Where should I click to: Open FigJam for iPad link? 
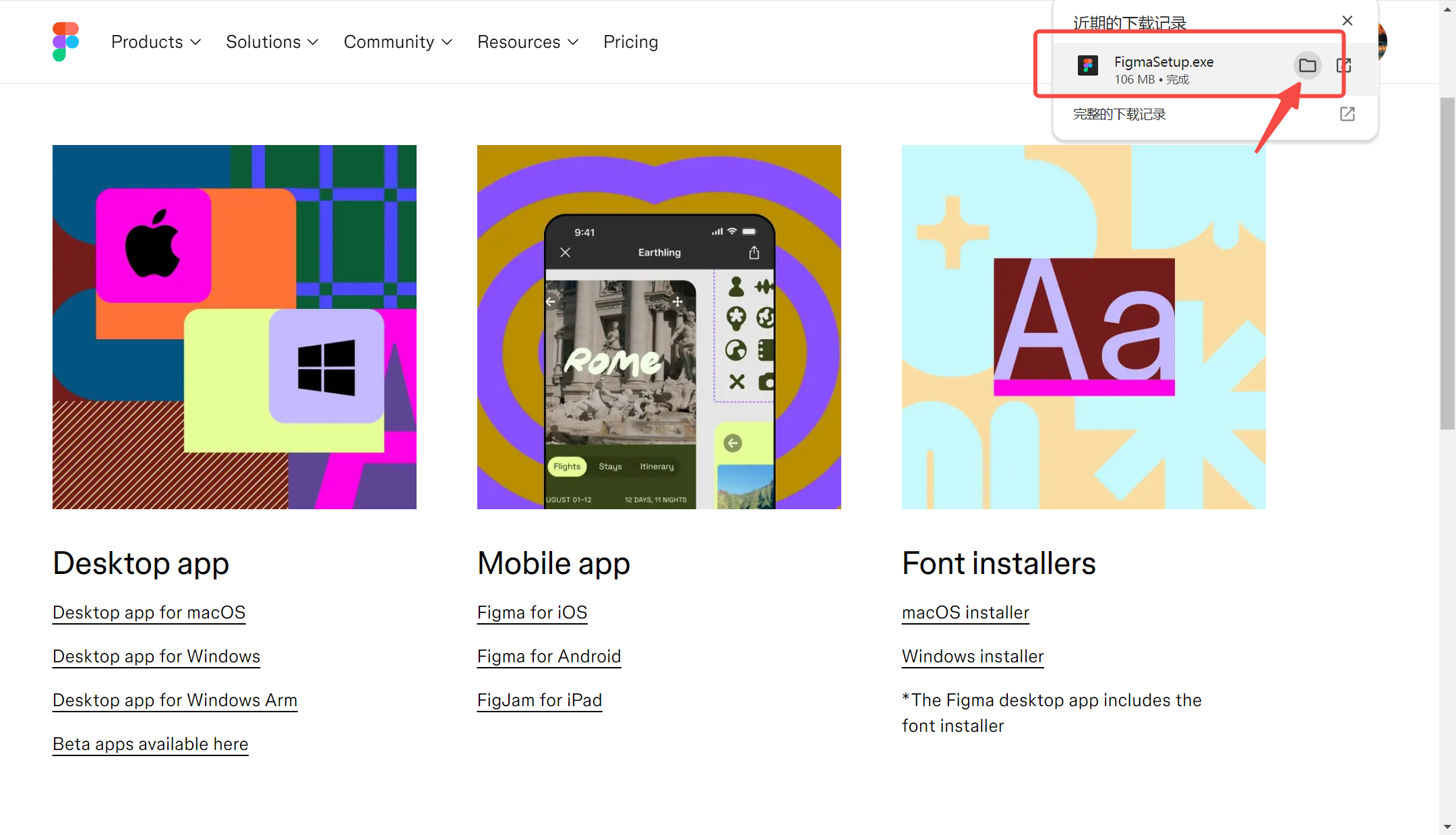pyautogui.click(x=539, y=700)
